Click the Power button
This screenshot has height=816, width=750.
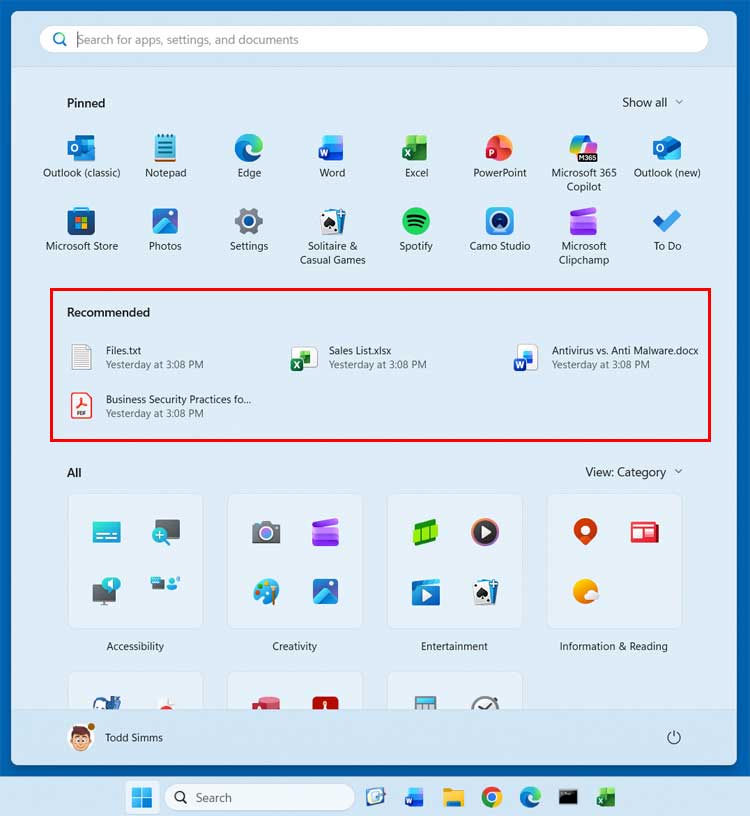(x=673, y=737)
